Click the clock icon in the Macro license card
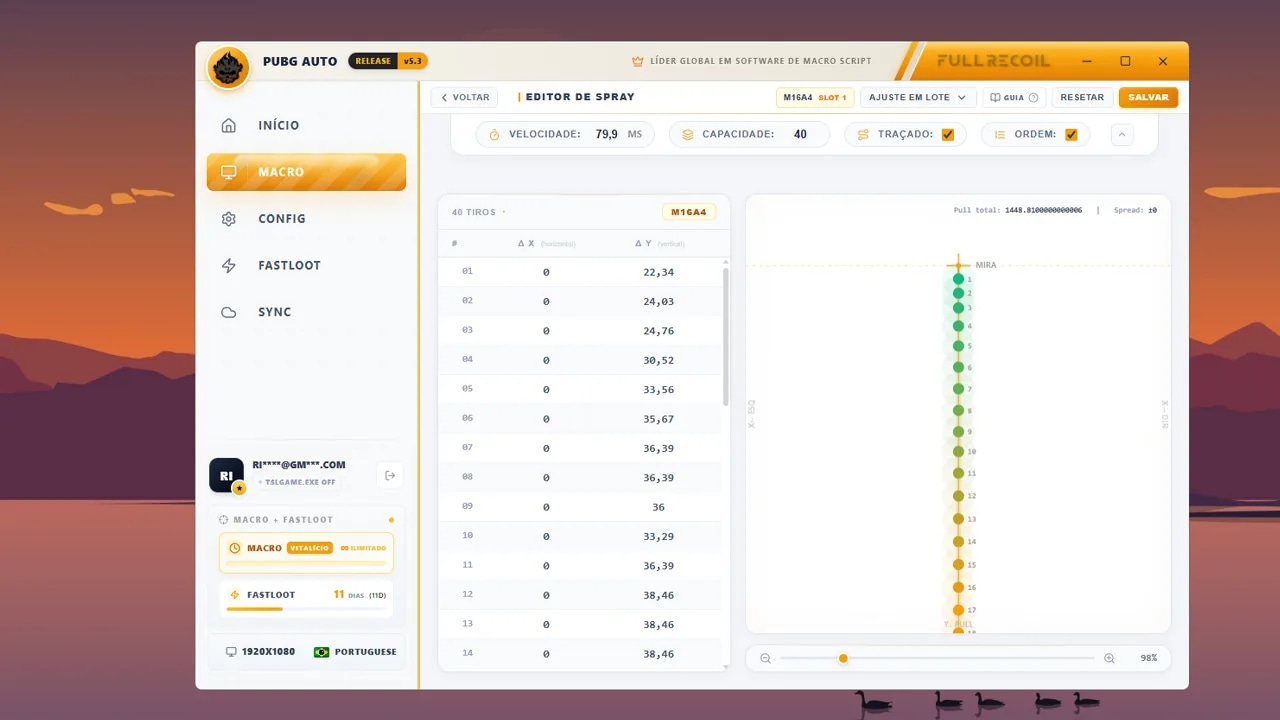 (235, 548)
